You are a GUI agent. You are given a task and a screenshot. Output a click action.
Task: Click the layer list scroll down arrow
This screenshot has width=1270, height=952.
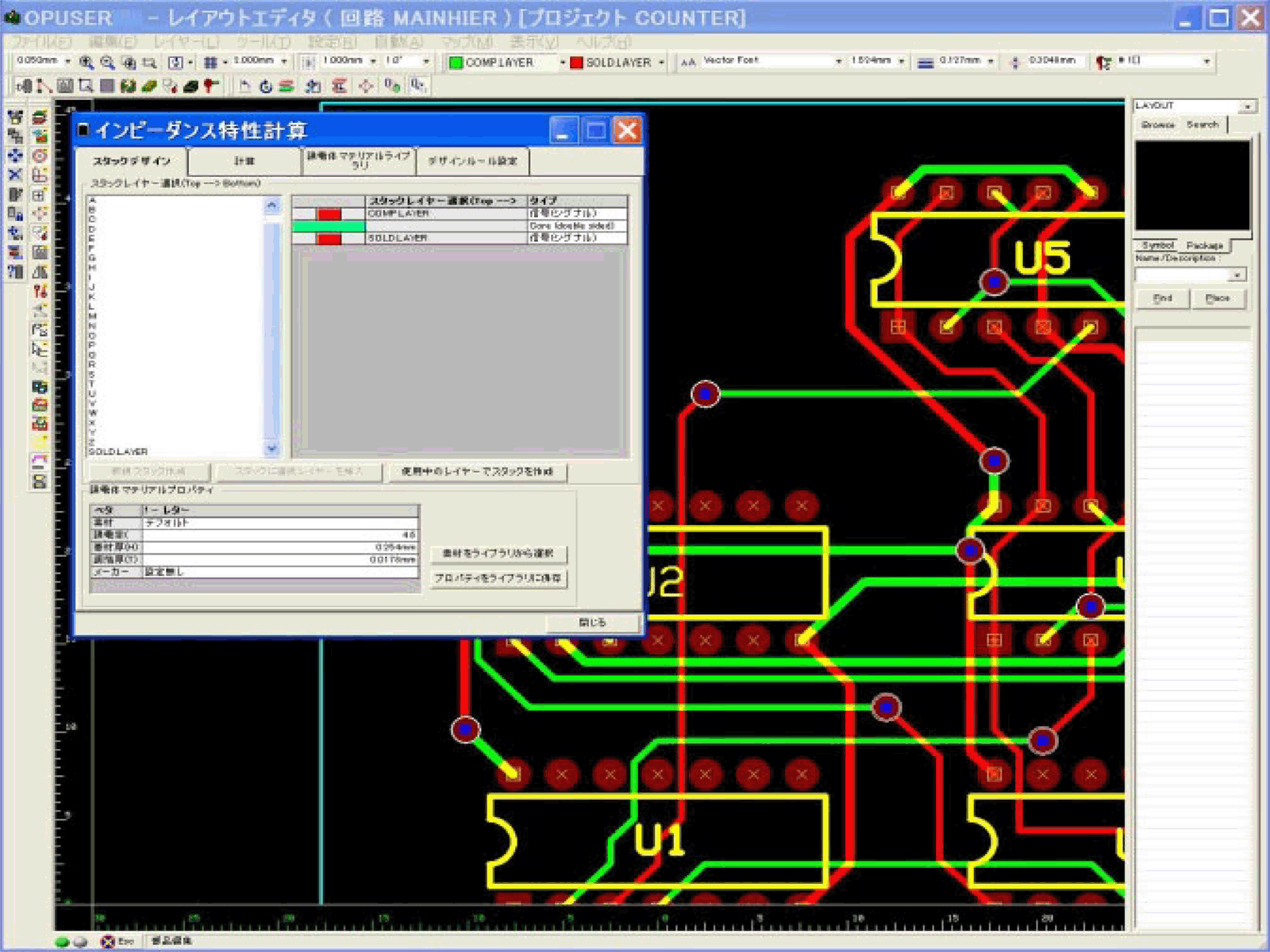(x=271, y=449)
